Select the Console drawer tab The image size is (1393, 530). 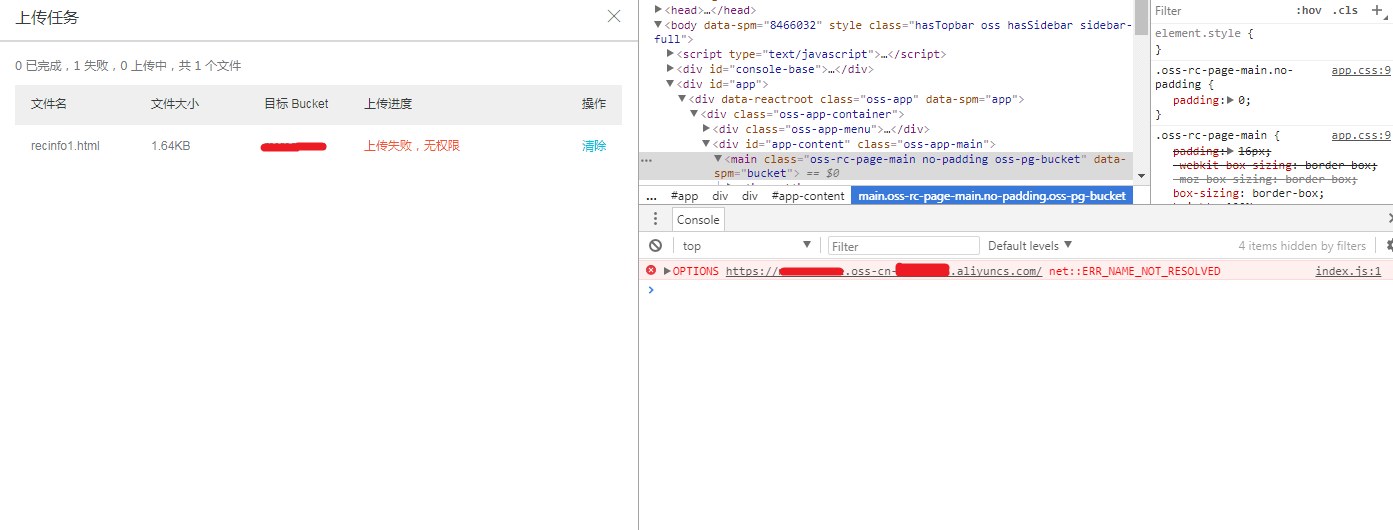coord(698,220)
